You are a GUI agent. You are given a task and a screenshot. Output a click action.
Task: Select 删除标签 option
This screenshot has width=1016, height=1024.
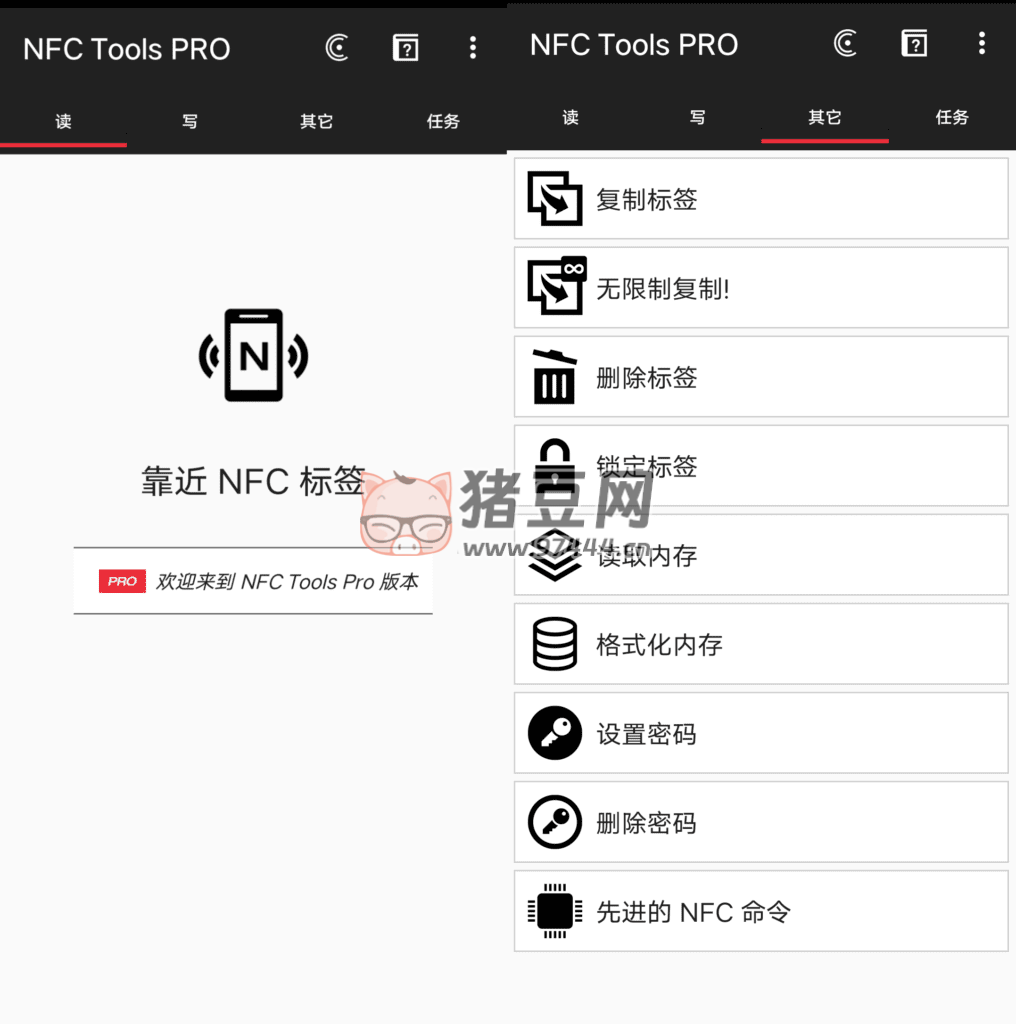pos(761,377)
